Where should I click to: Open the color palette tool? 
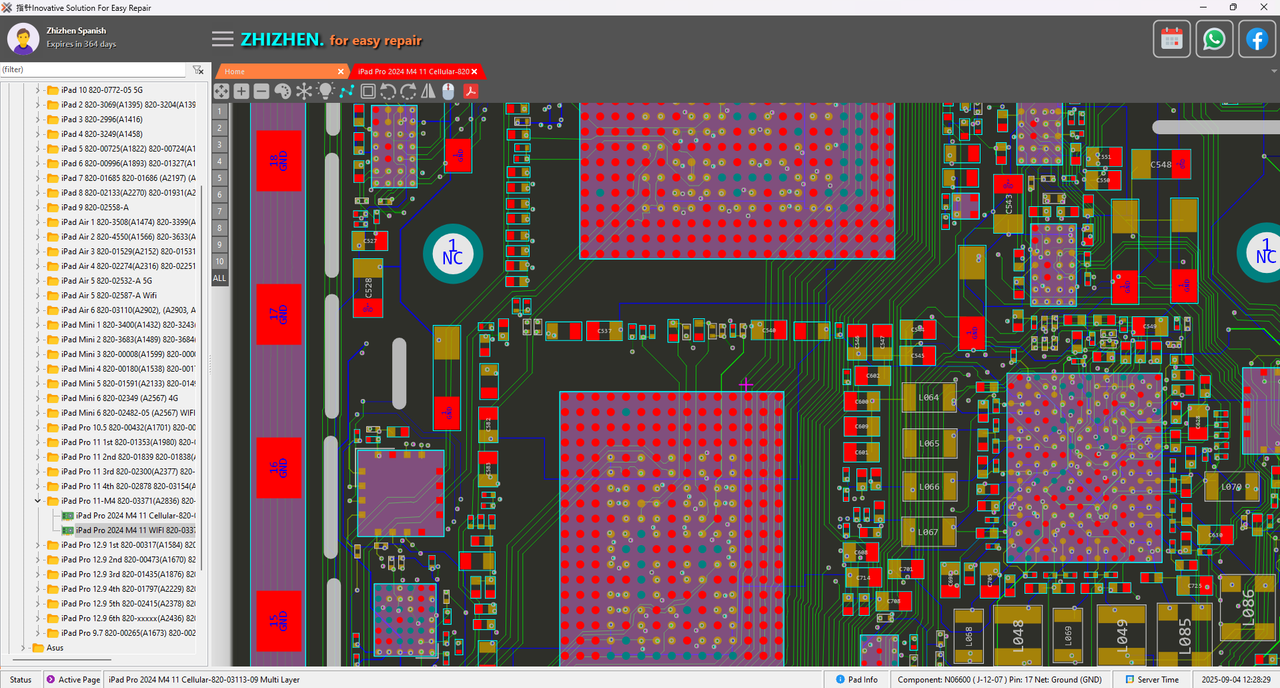pyautogui.click(x=282, y=91)
